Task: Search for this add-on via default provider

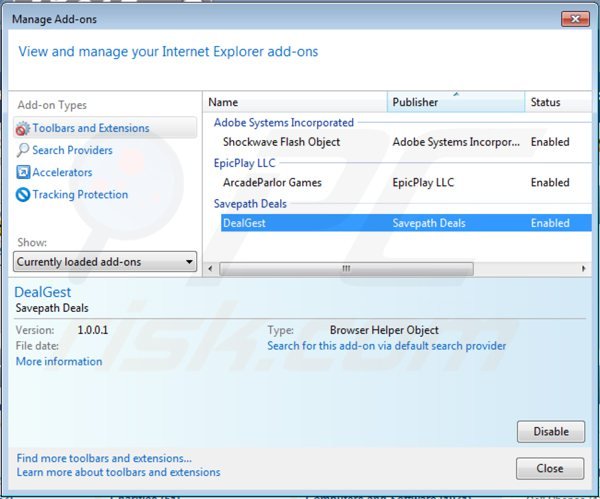Action: pyautogui.click(x=386, y=346)
